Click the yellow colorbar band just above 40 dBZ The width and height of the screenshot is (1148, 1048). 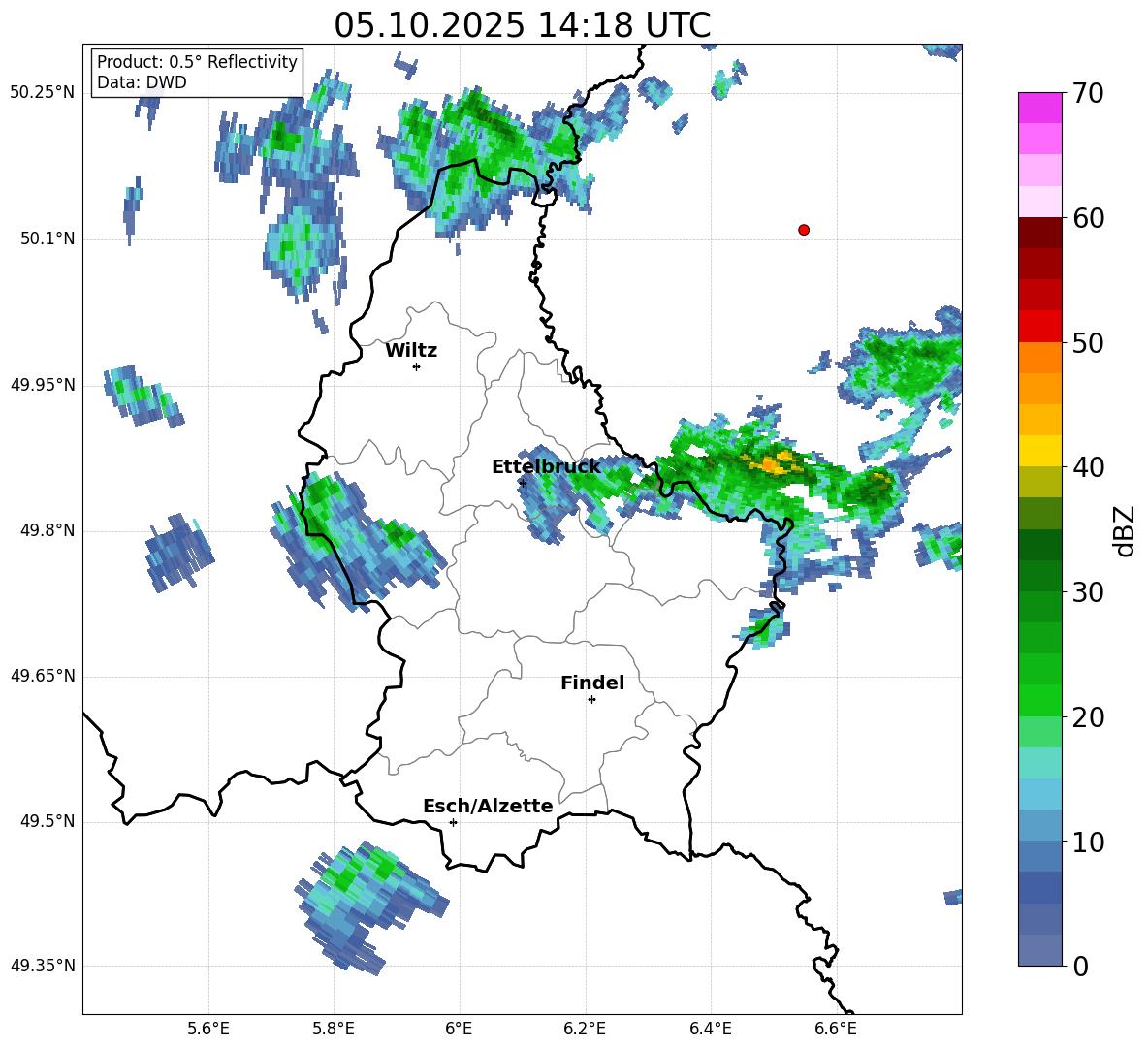click(x=1039, y=451)
